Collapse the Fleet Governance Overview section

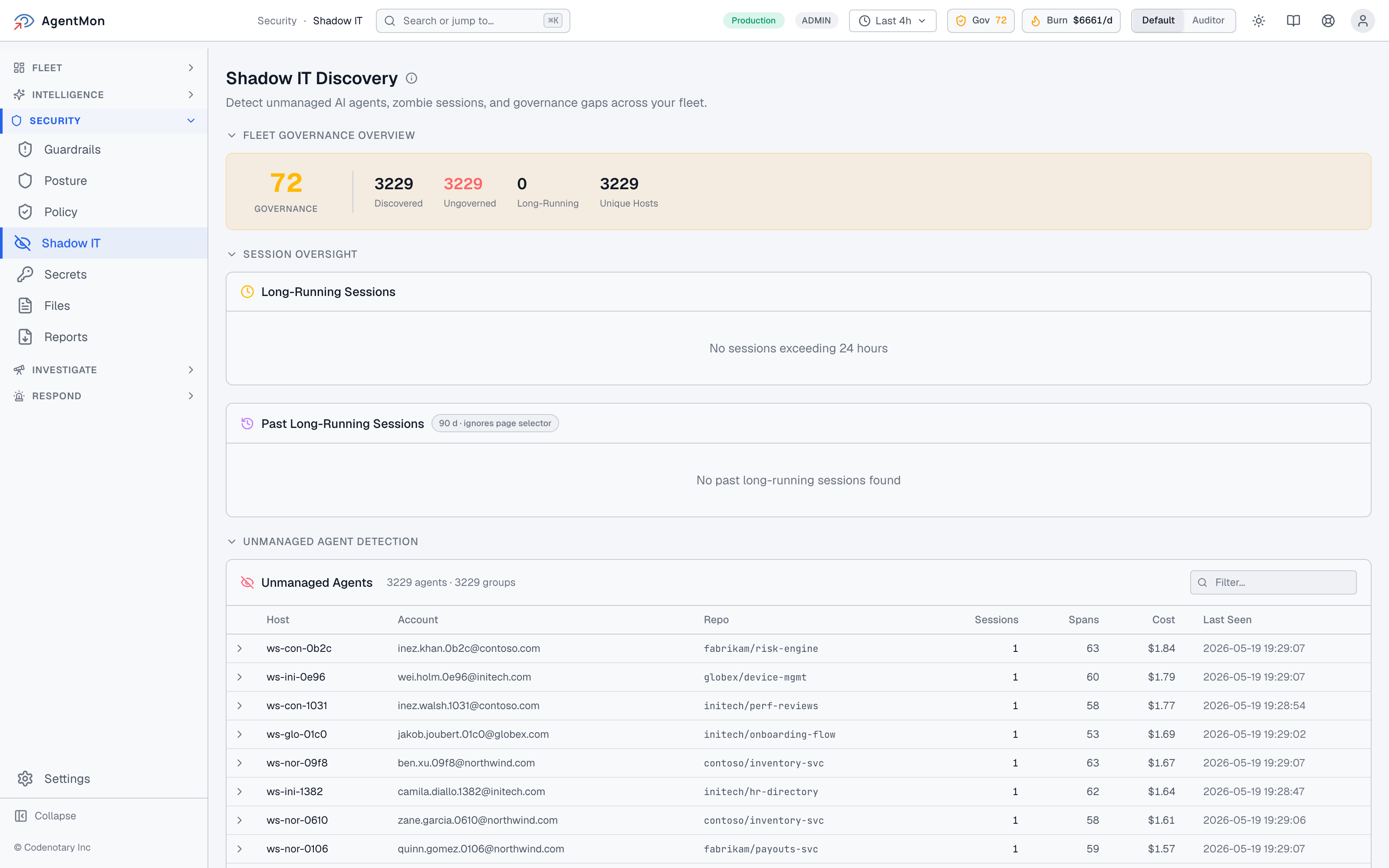click(232, 135)
